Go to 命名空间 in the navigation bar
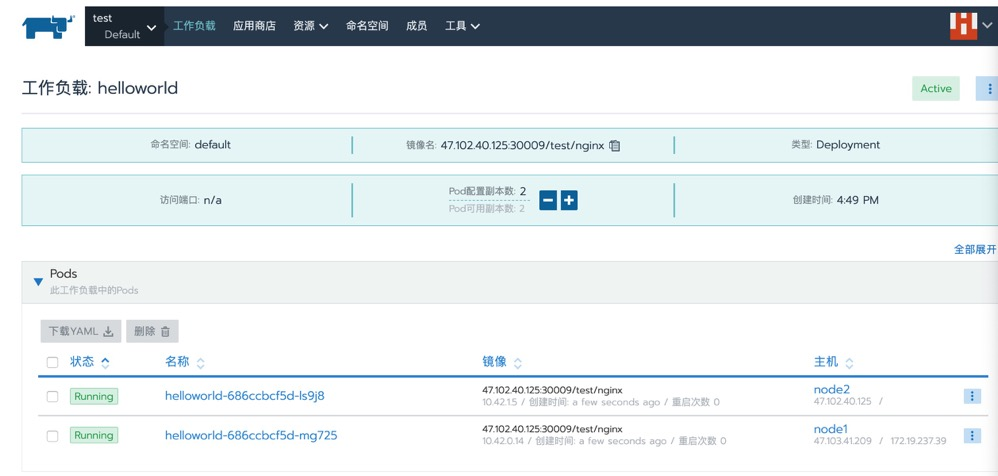Screen dimensions: 998x476 pyautogui.click(x=367, y=26)
